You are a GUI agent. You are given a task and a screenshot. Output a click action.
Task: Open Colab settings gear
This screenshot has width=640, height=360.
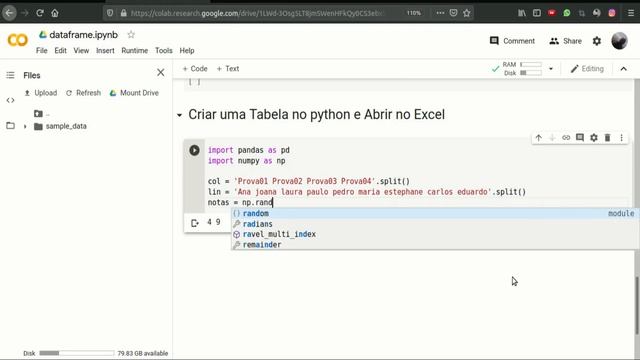pyautogui.click(x=597, y=41)
